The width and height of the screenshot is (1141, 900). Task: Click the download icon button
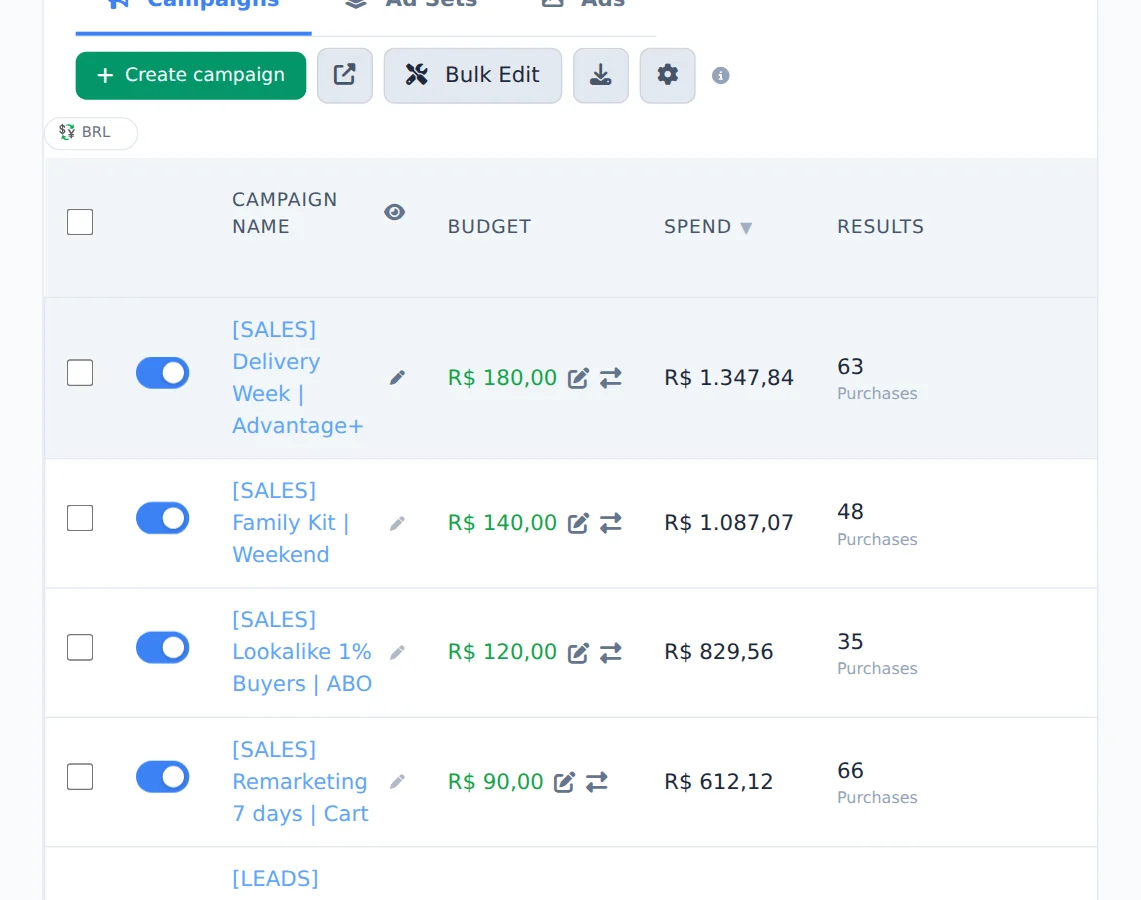[x=600, y=75]
